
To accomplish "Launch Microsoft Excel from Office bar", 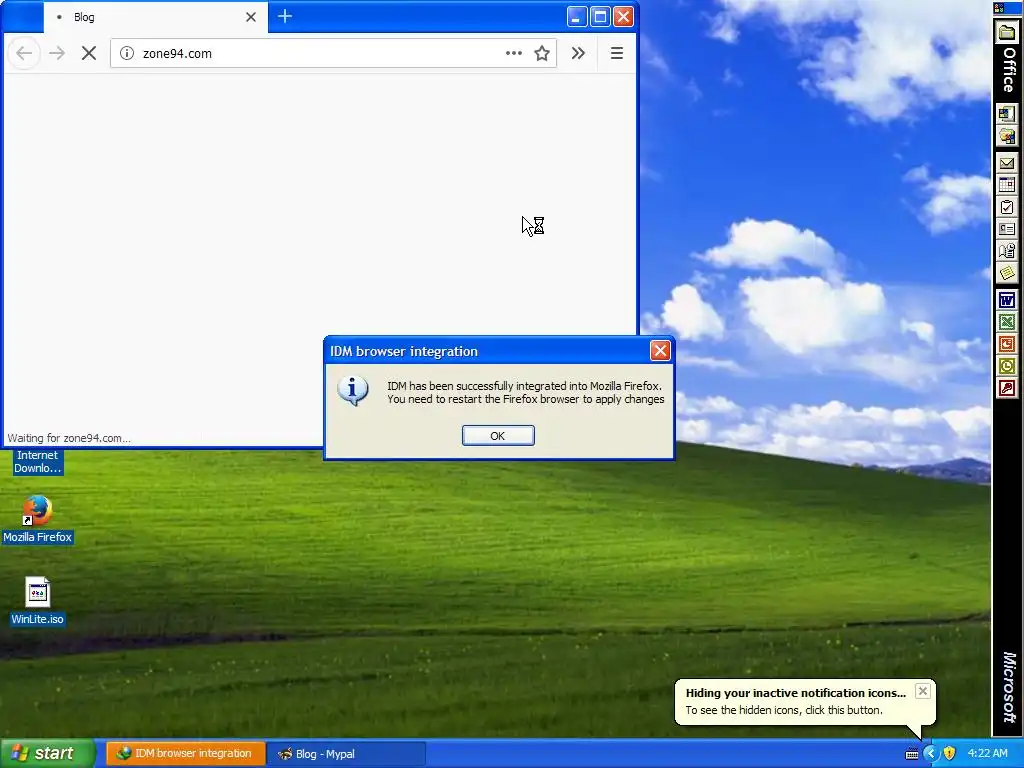I will (x=1007, y=322).
